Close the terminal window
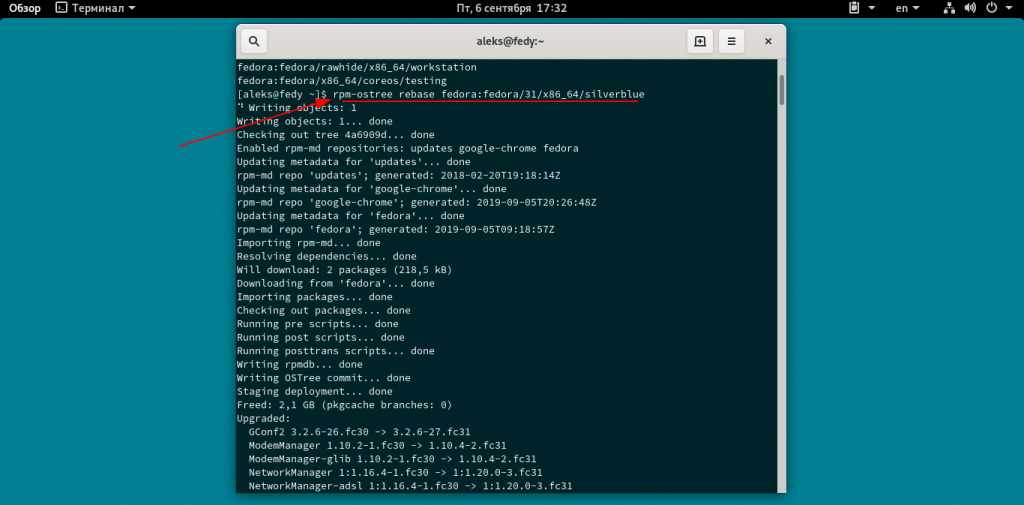This screenshot has height=505, width=1024. pos(767,41)
